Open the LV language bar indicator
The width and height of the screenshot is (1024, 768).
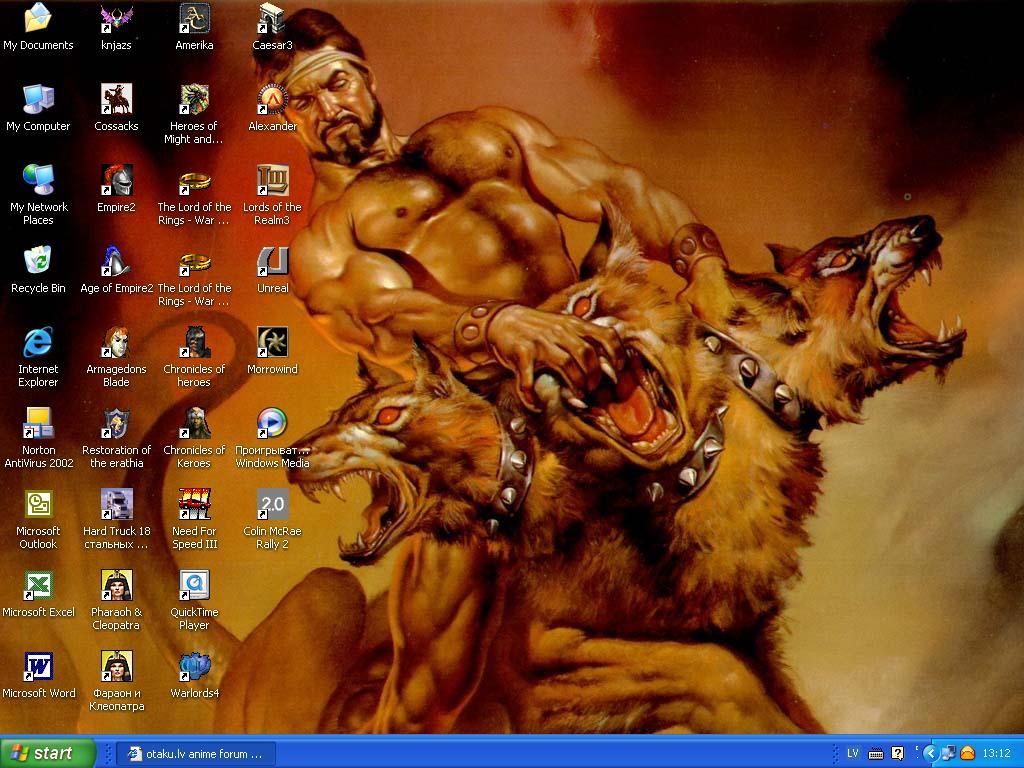coord(852,754)
